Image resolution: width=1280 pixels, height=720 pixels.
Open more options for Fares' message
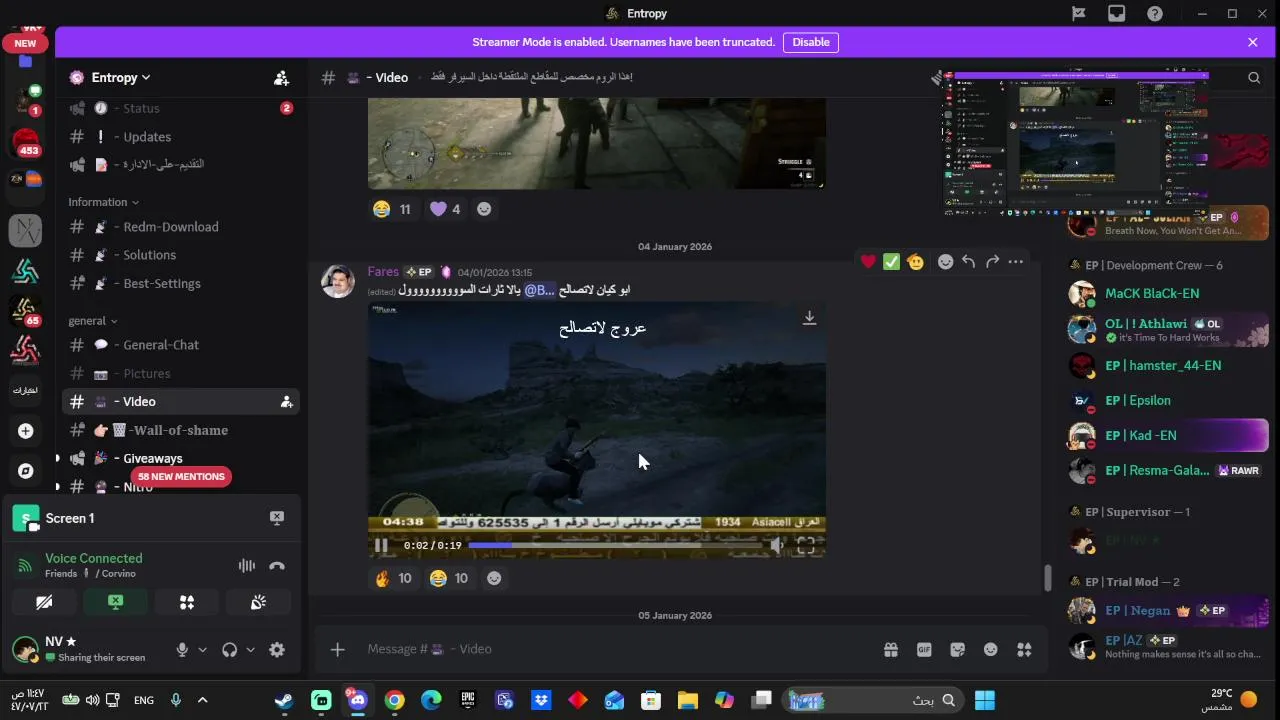click(x=1016, y=262)
